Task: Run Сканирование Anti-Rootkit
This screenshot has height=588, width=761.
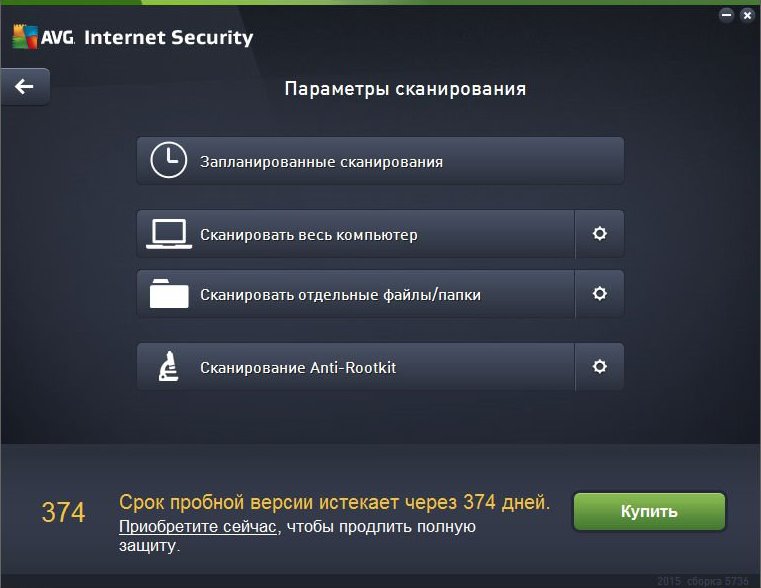Action: point(356,367)
